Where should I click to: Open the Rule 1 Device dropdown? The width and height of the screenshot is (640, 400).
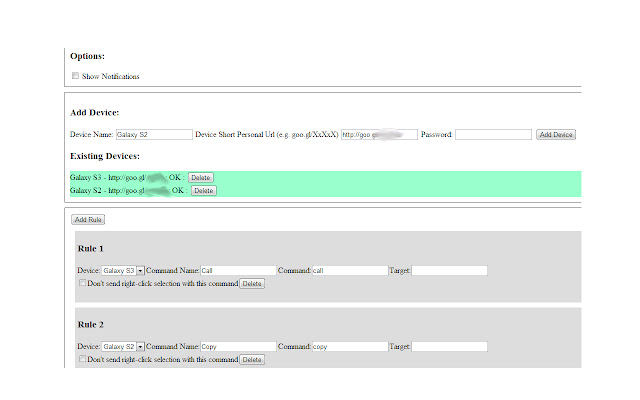click(123, 271)
